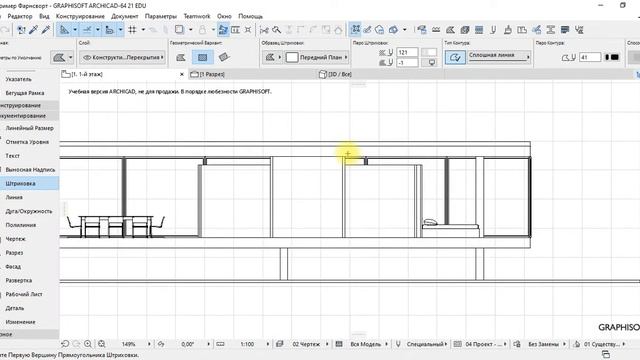Toggle the suspend groups icon
640x360 pixels.
(x=223, y=30)
